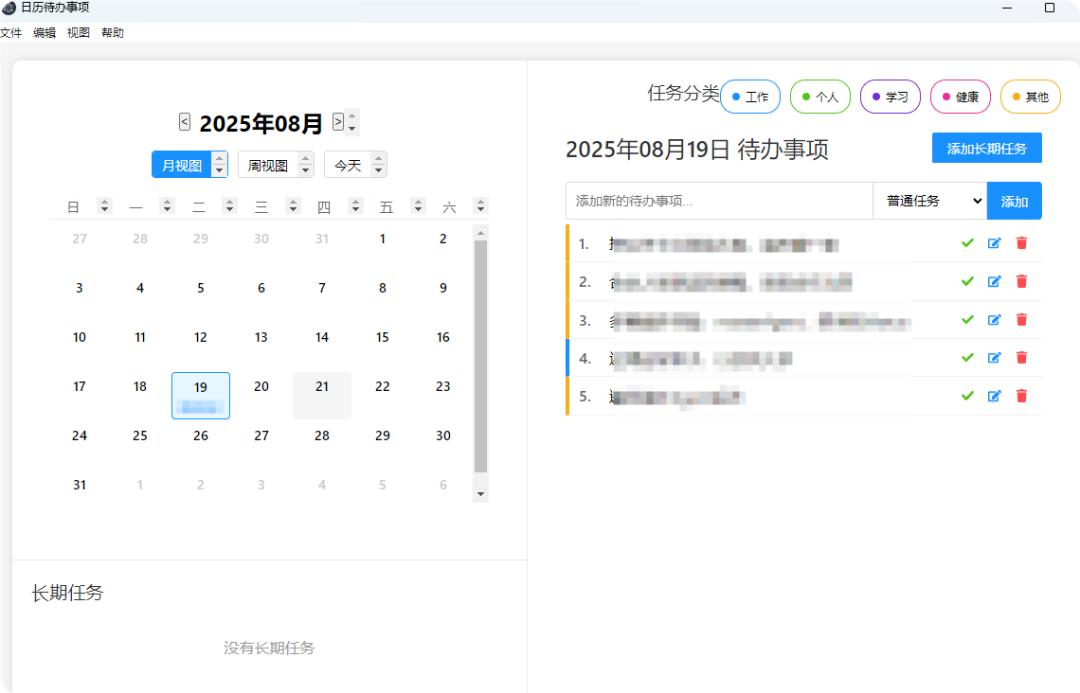Click calendar scrollbar down arrow
The height and width of the screenshot is (693, 1080).
(481, 494)
